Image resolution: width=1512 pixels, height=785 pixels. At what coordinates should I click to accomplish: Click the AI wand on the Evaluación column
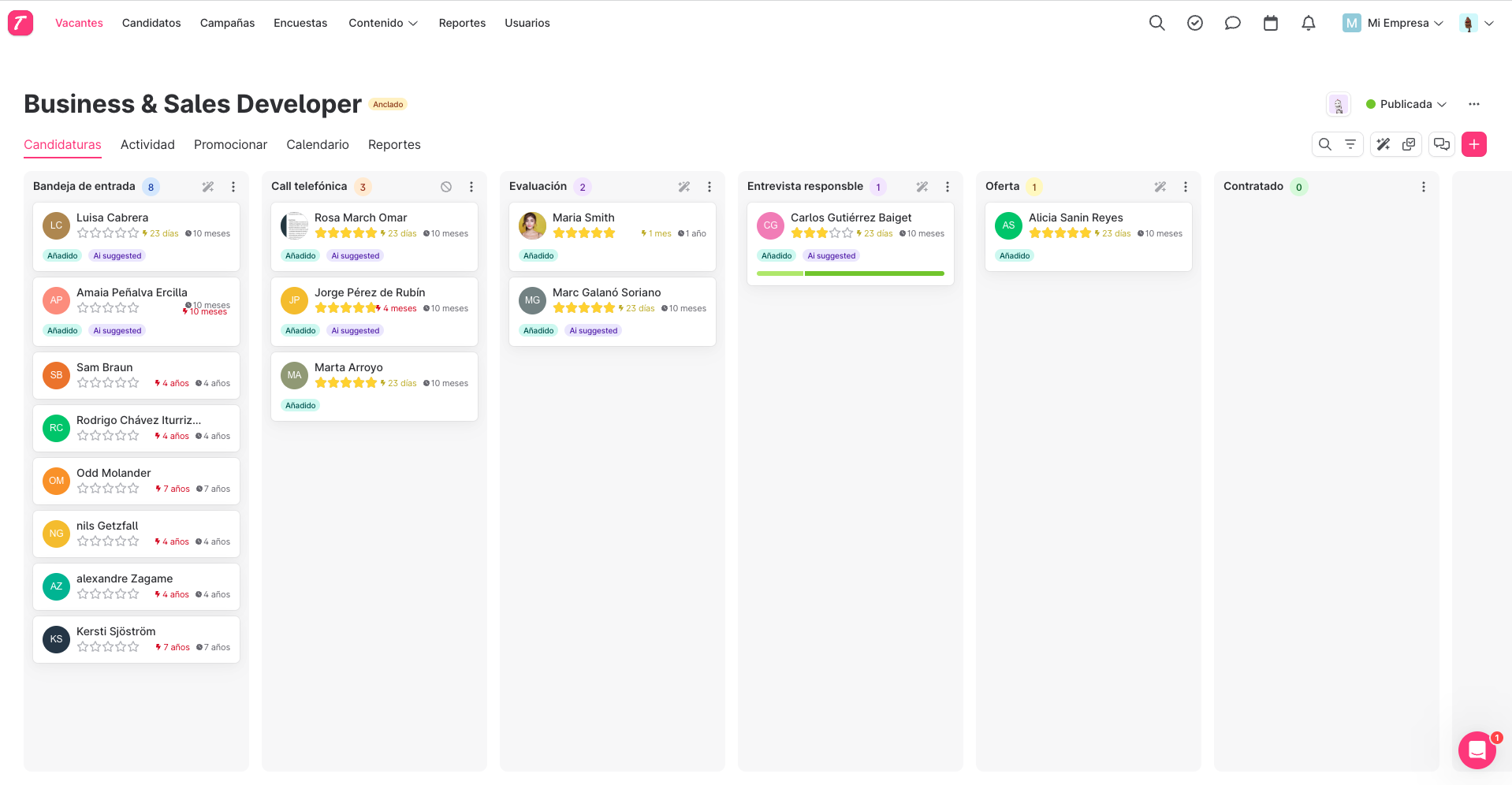684,186
